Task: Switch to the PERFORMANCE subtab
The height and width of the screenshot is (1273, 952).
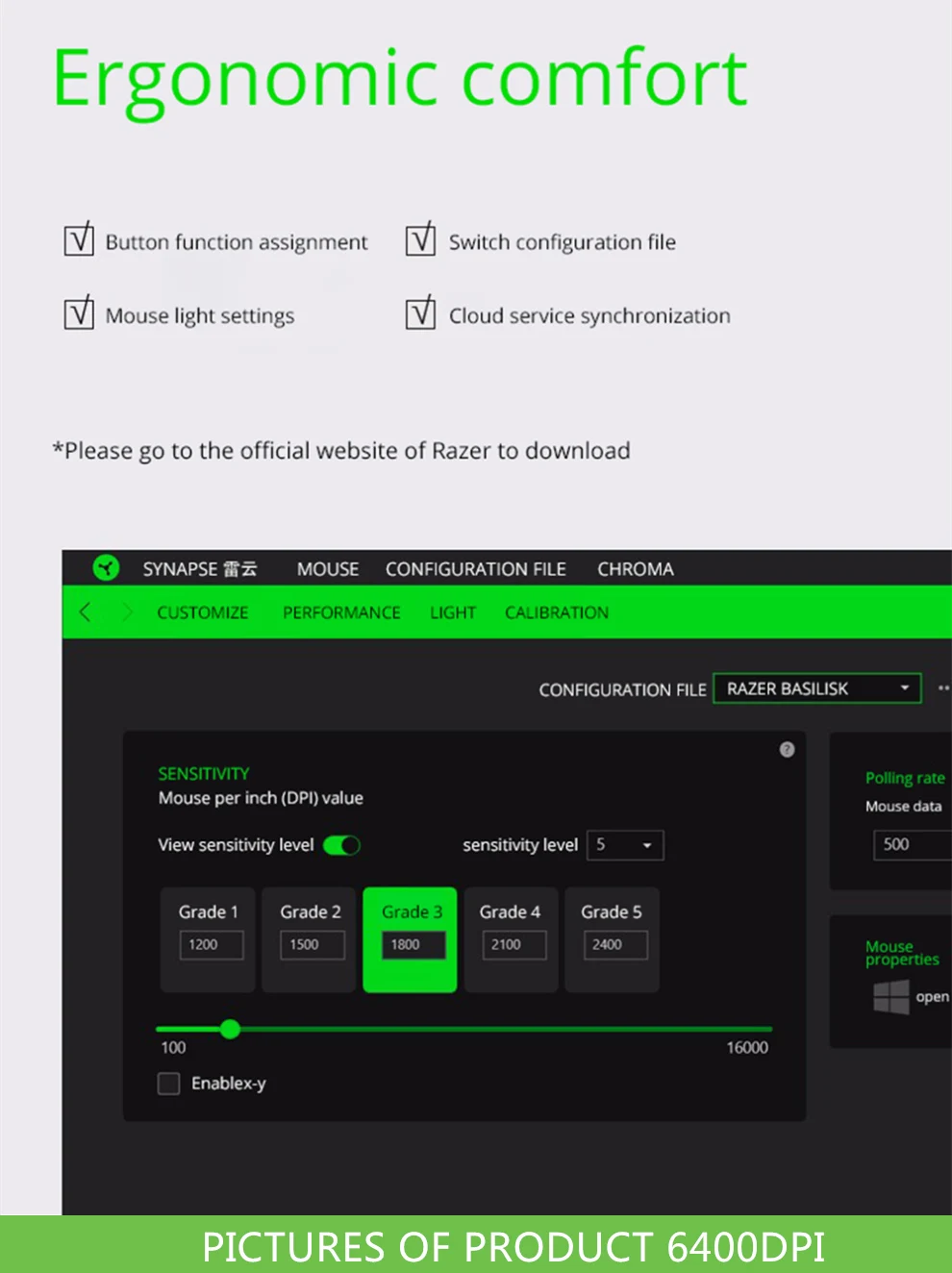Action: tap(341, 612)
